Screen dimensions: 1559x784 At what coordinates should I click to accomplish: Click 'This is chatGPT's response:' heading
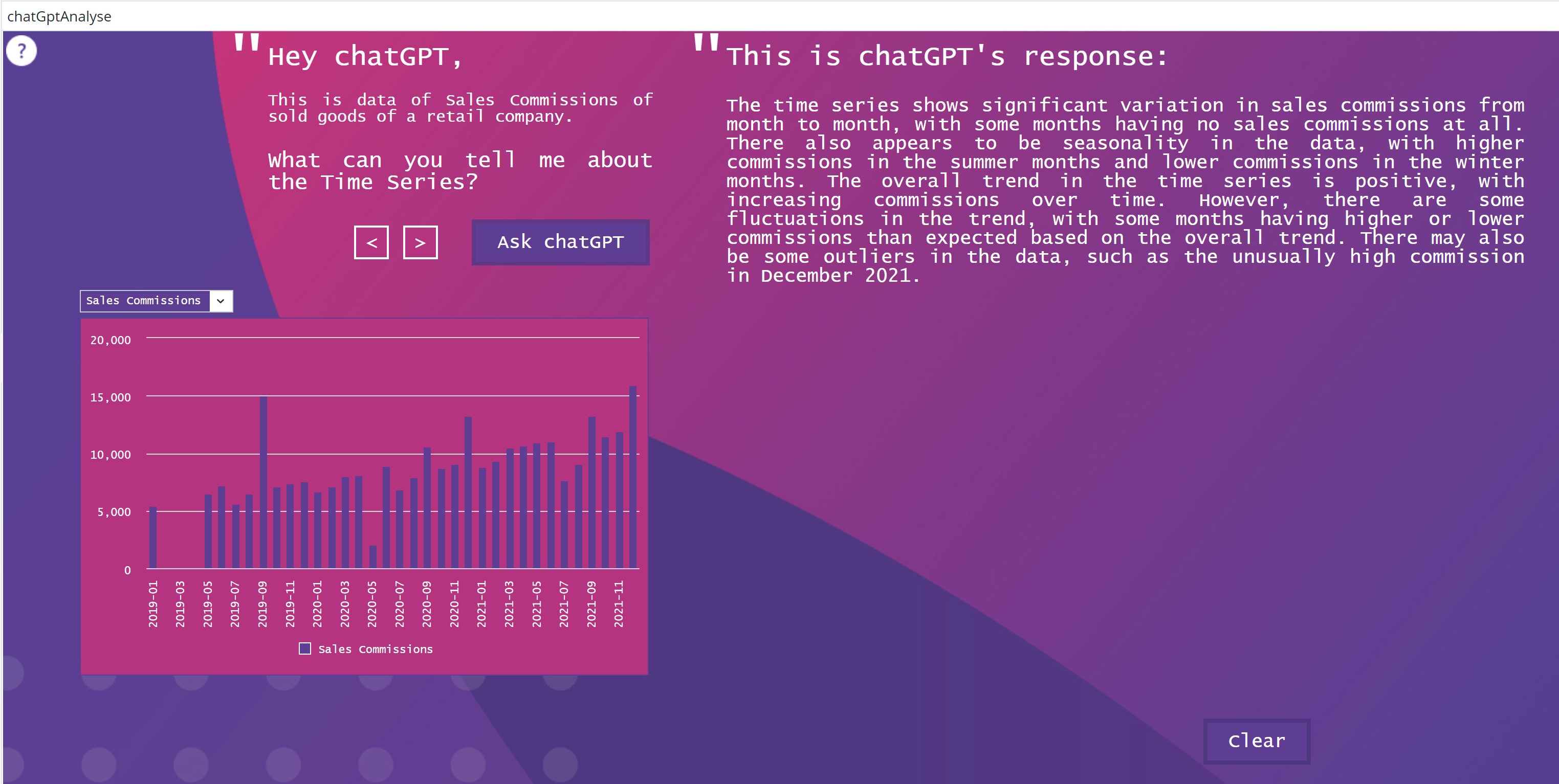tap(947, 56)
